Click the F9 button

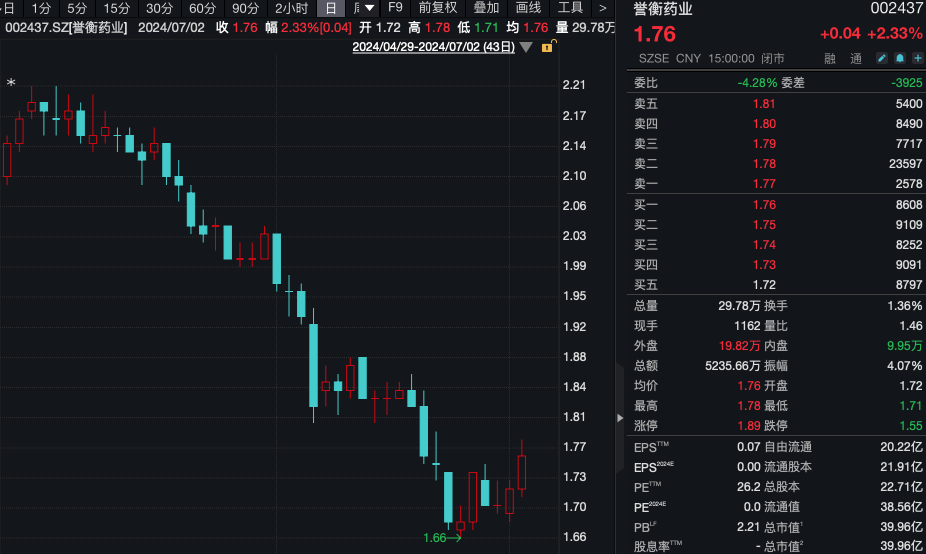coord(396,8)
